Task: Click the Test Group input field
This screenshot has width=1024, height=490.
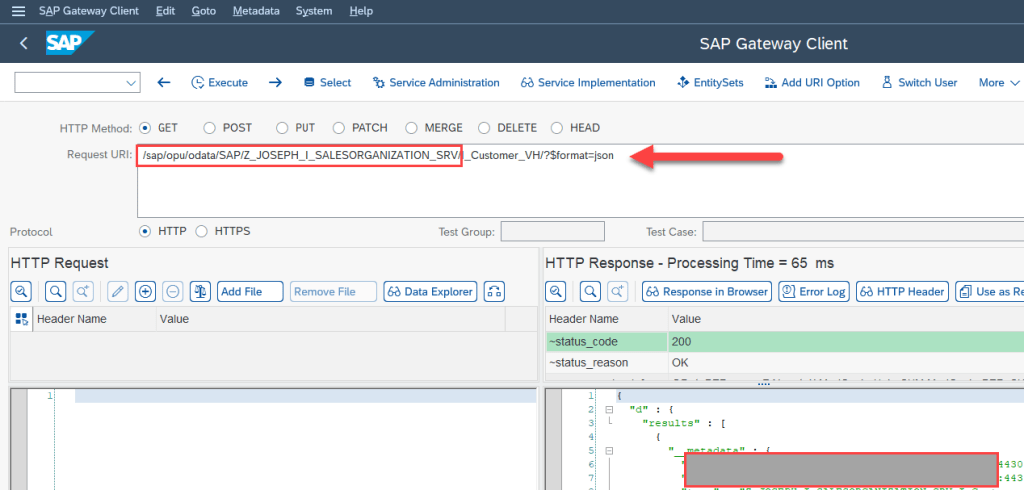Action: click(552, 232)
